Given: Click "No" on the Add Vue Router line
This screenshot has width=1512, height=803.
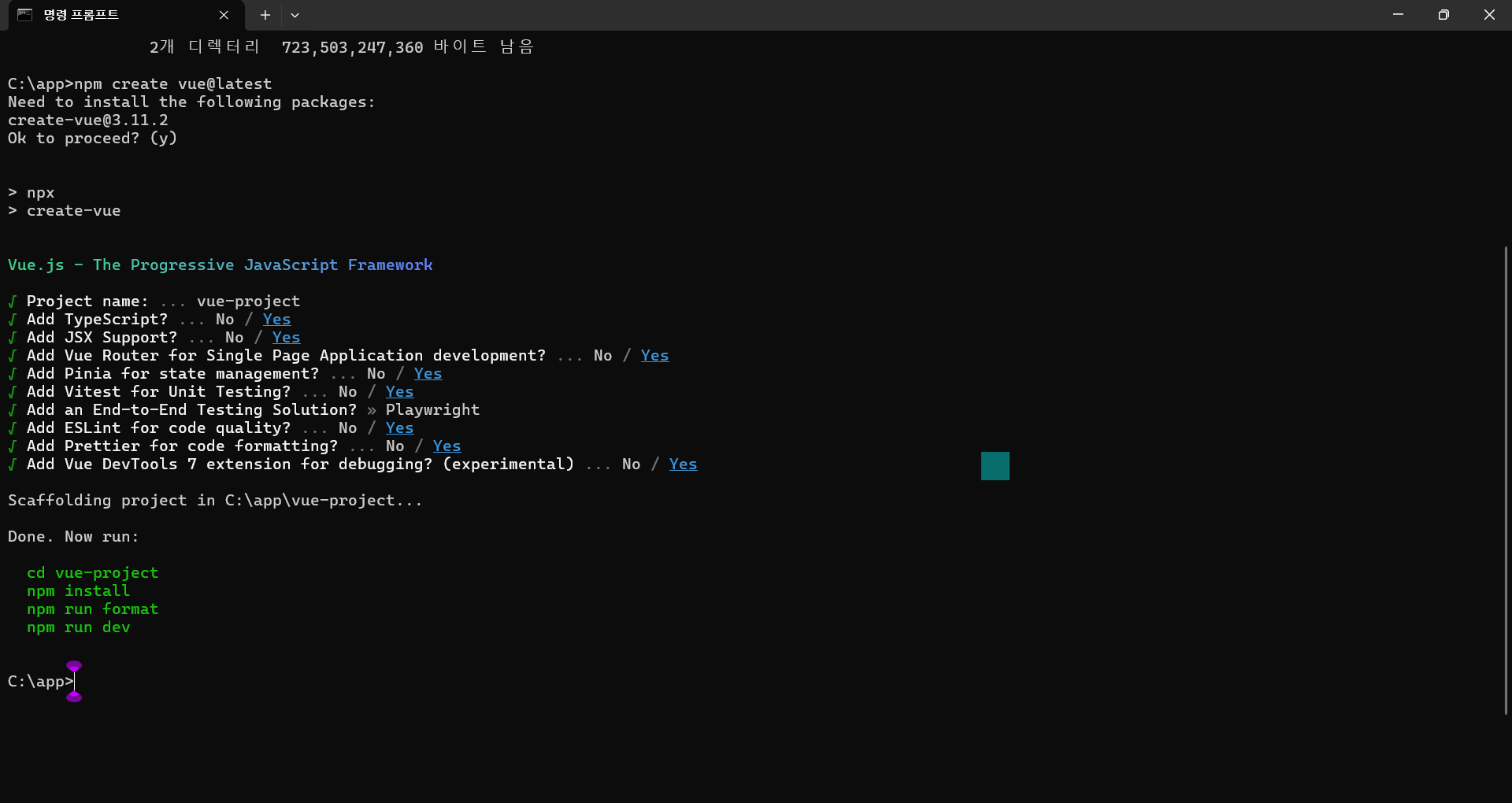Looking at the screenshot, I should [x=603, y=355].
